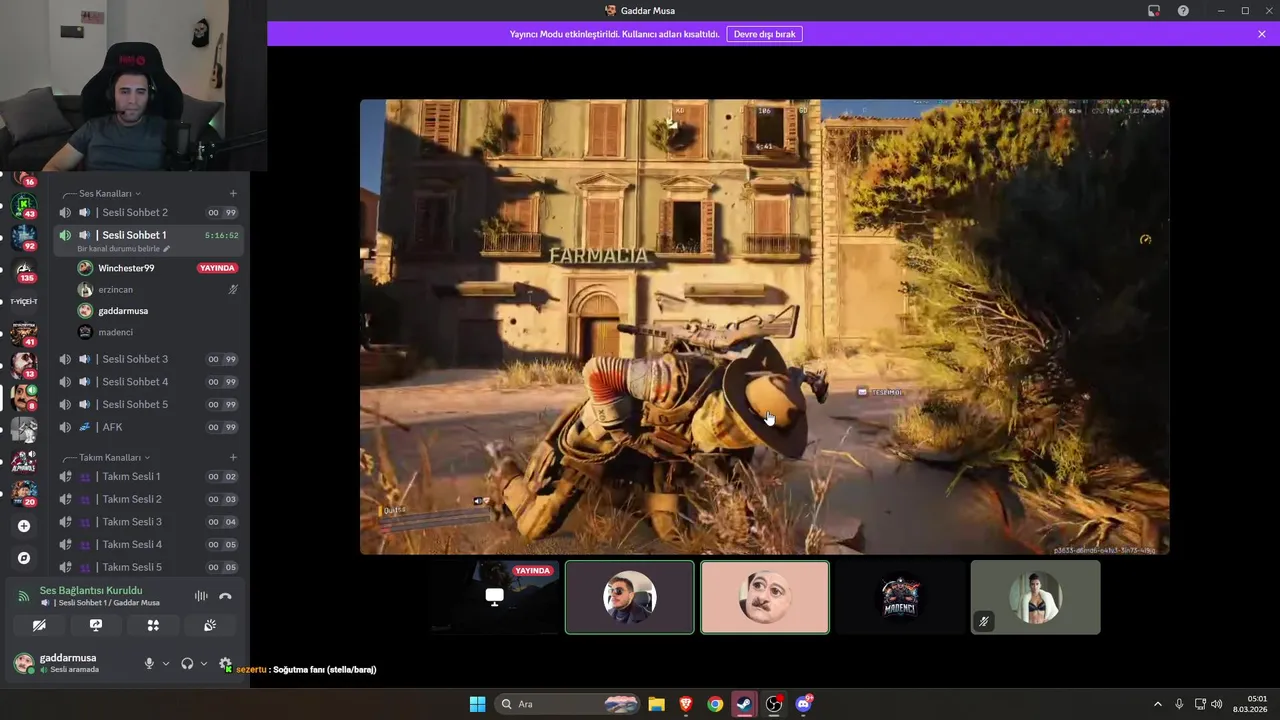
Task: Open Brave browser from the taskbar
Action: (x=686, y=704)
